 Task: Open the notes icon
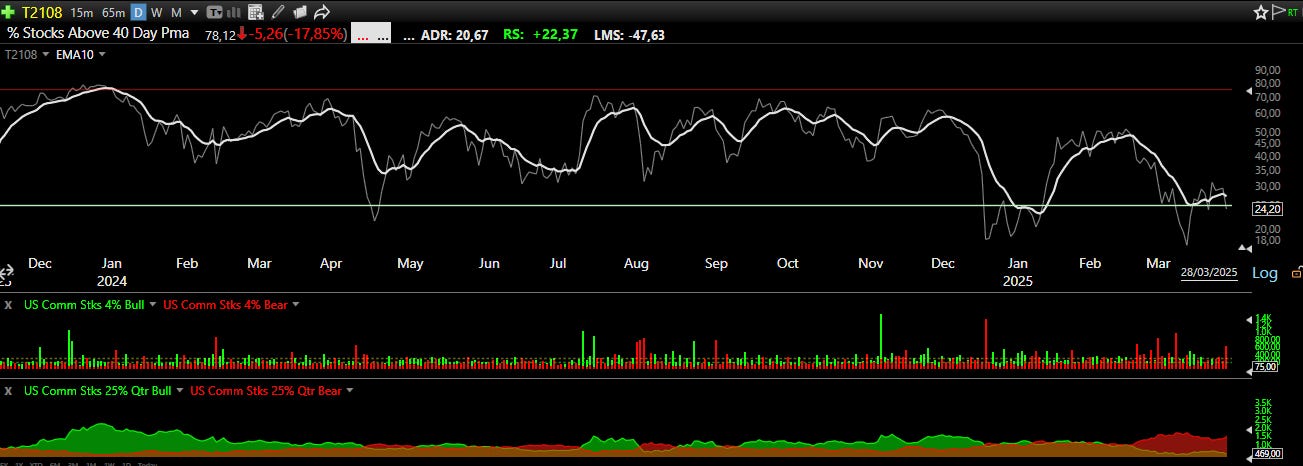pos(300,13)
